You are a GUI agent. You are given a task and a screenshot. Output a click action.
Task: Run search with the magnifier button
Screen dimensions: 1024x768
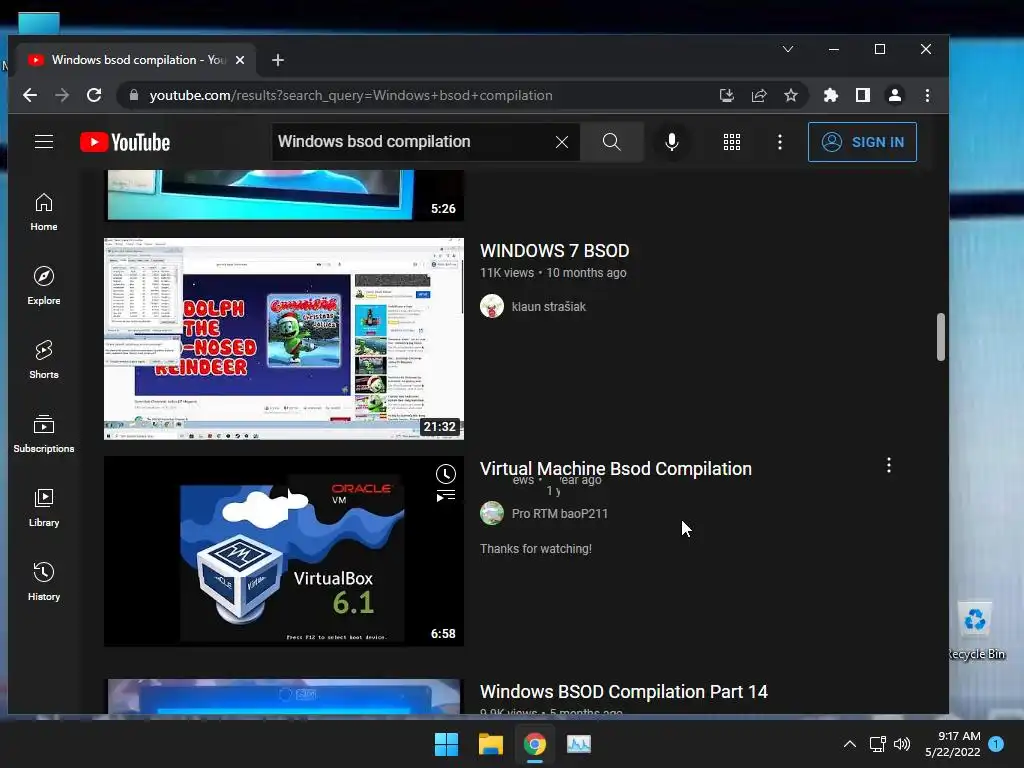click(x=611, y=142)
